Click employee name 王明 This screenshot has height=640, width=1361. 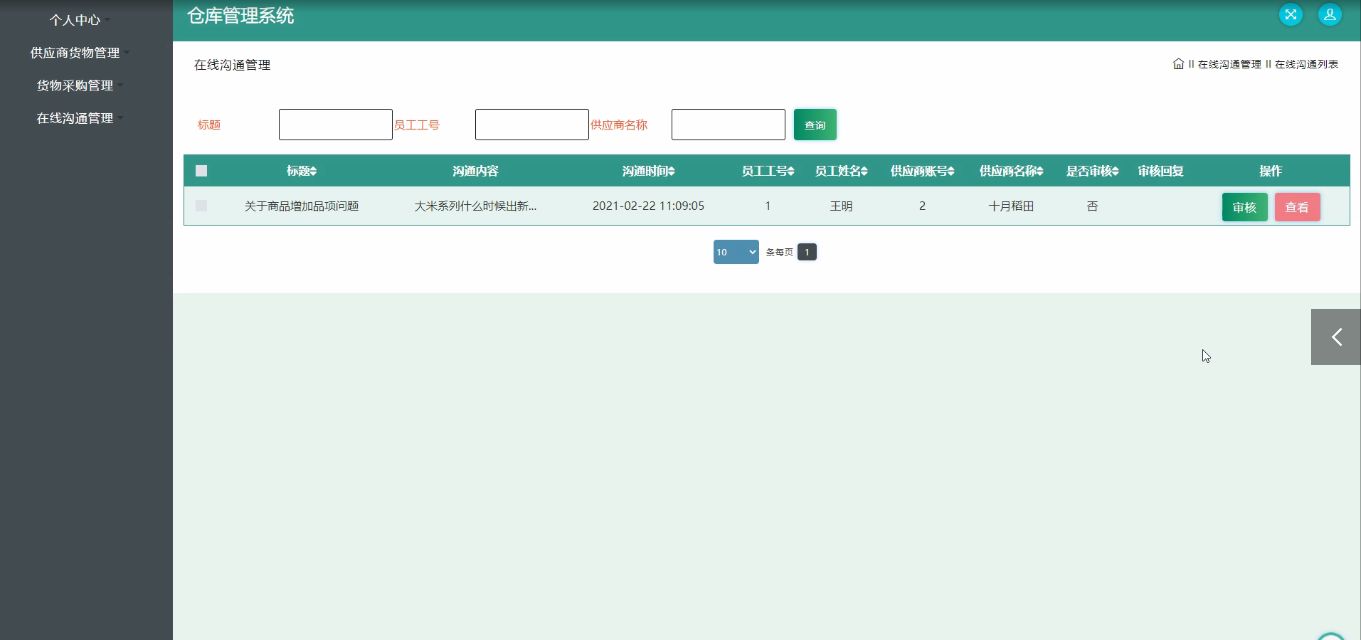pyautogui.click(x=841, y=207)
